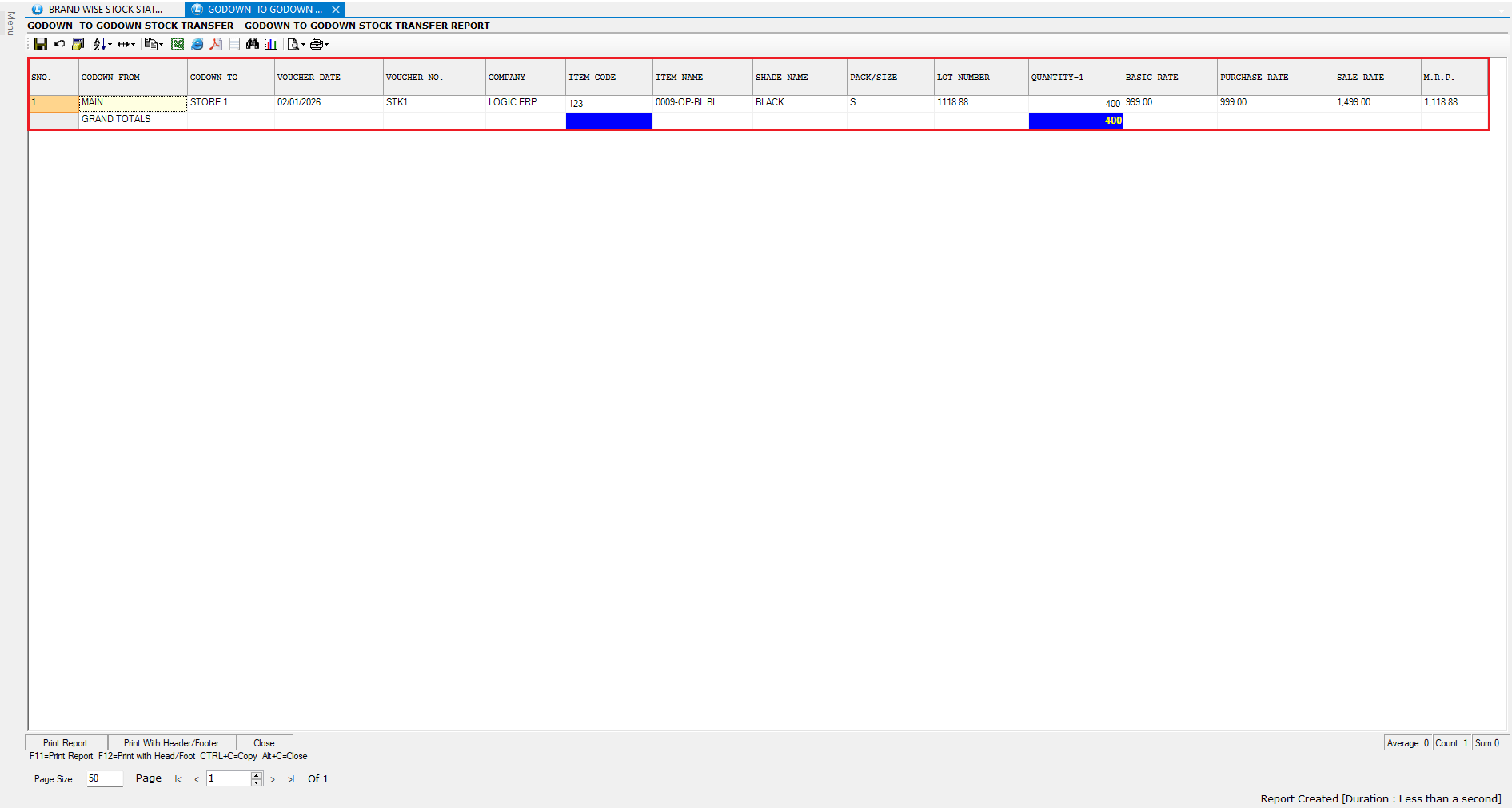Expand the printer options dropdown
Viewport: 1512px width, 808px height.
326,45
